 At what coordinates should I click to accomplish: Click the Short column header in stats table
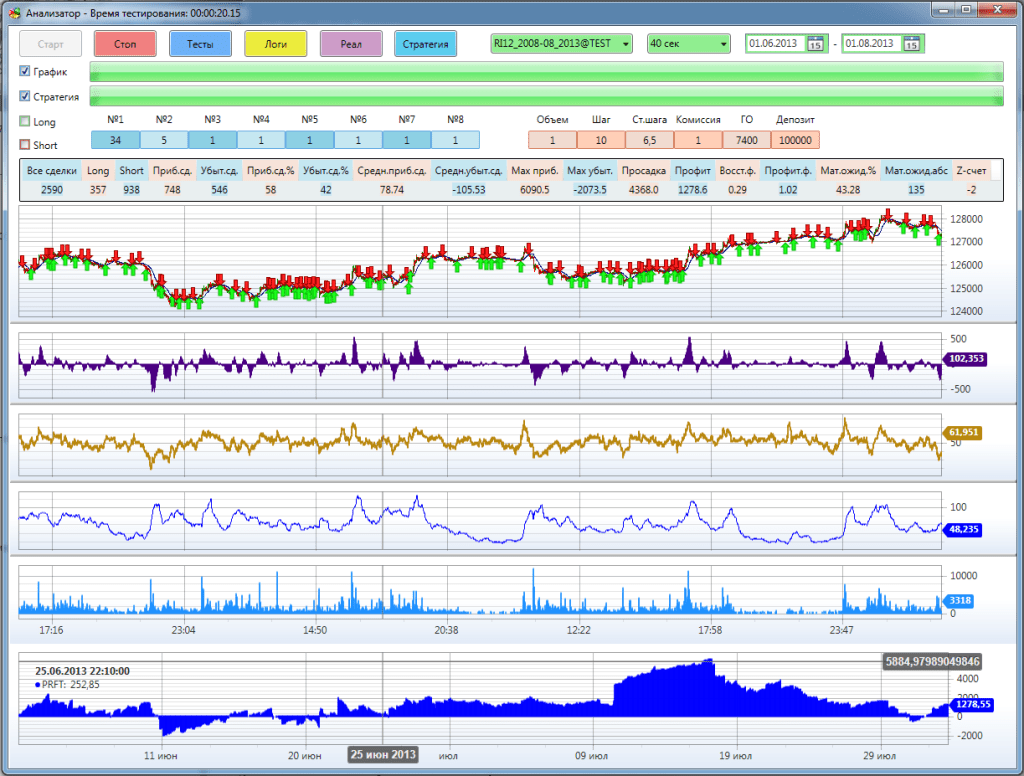pyautogui.click(x=131, y=170)
